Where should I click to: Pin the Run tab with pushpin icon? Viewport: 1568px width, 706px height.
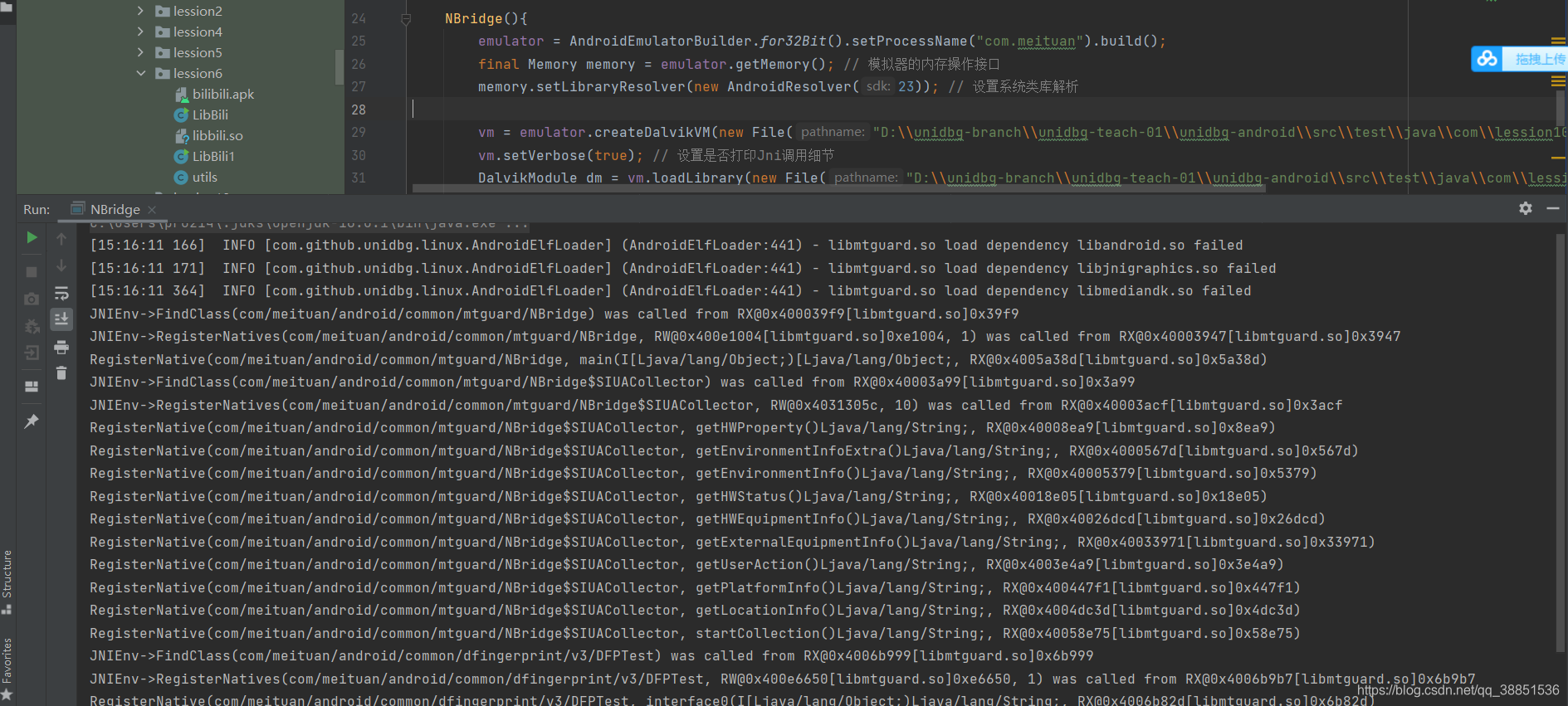tap(32, 421)
